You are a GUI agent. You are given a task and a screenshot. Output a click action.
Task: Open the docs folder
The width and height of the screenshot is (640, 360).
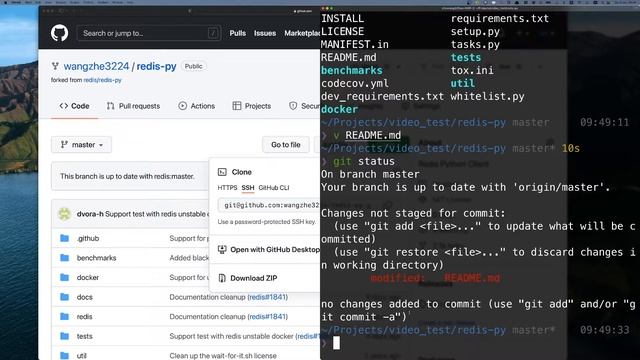(x=84, y=297)
